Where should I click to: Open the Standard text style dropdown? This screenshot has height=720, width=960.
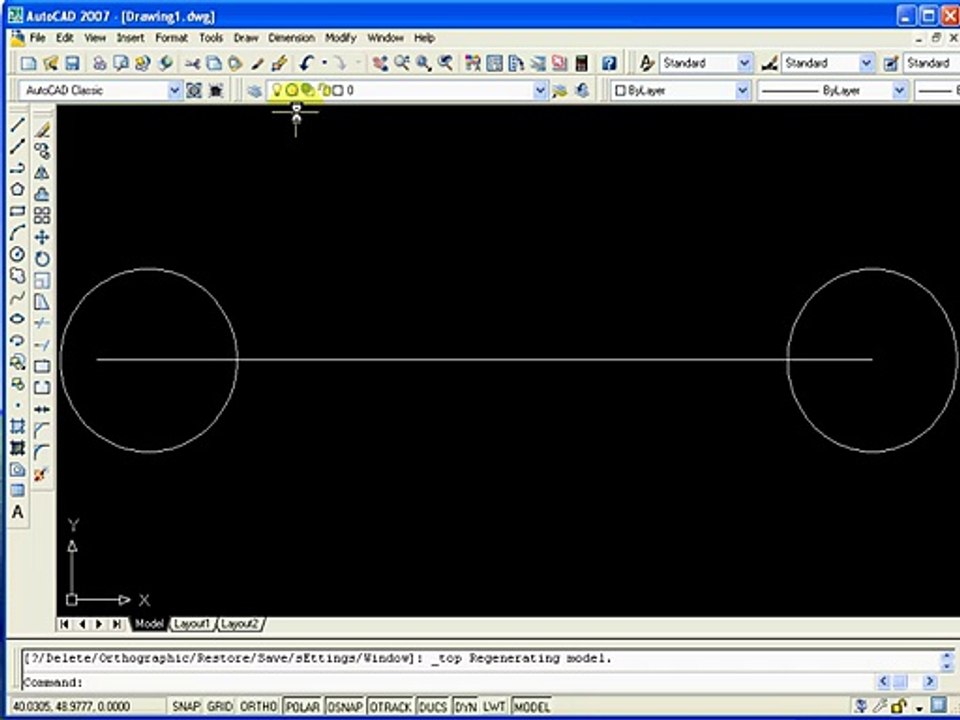(744, 63)
